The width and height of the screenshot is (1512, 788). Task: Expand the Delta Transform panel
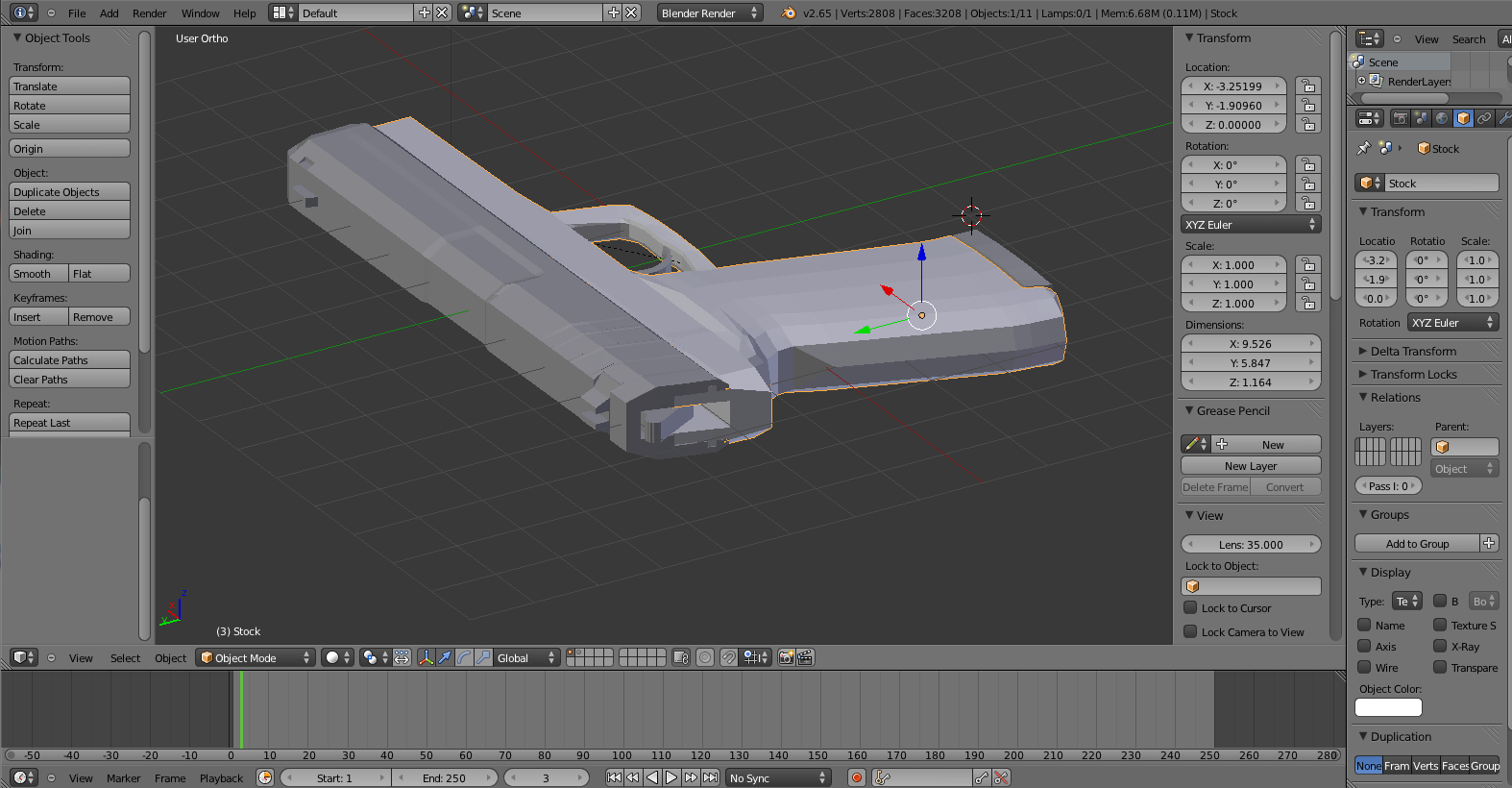point(1413,351)
